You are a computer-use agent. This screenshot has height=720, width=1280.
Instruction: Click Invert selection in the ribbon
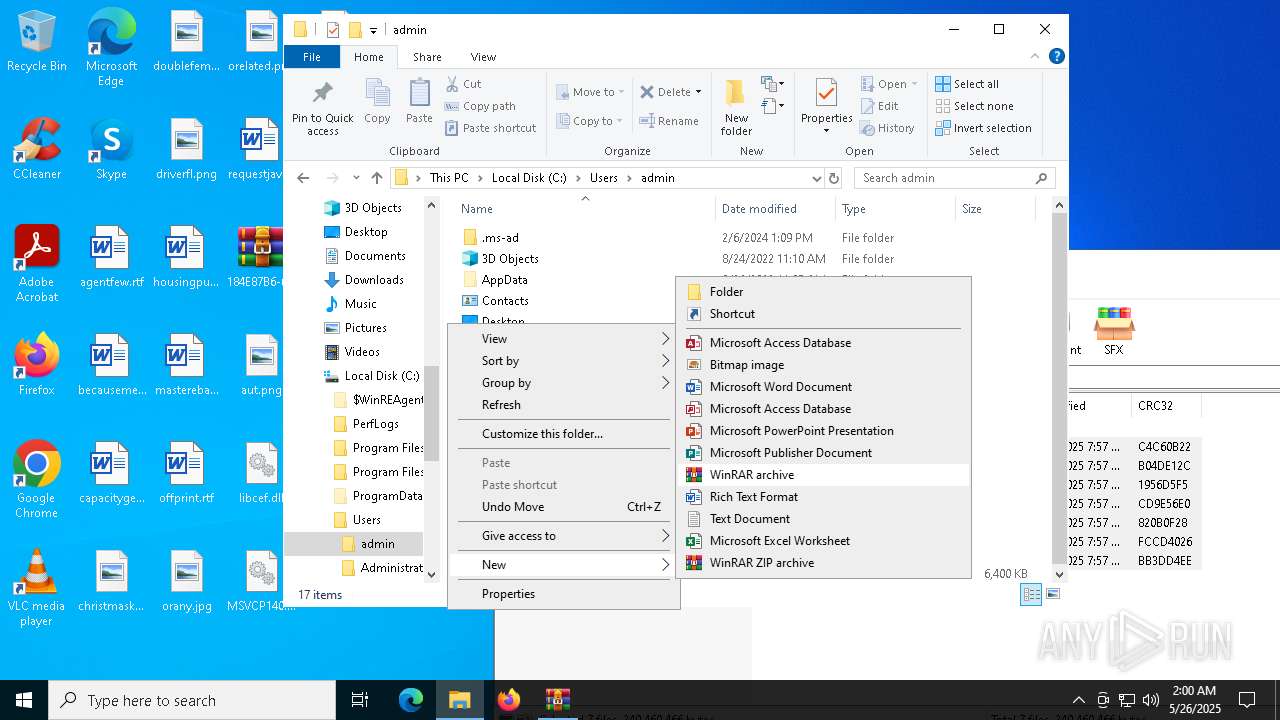[x=983, y=128]
